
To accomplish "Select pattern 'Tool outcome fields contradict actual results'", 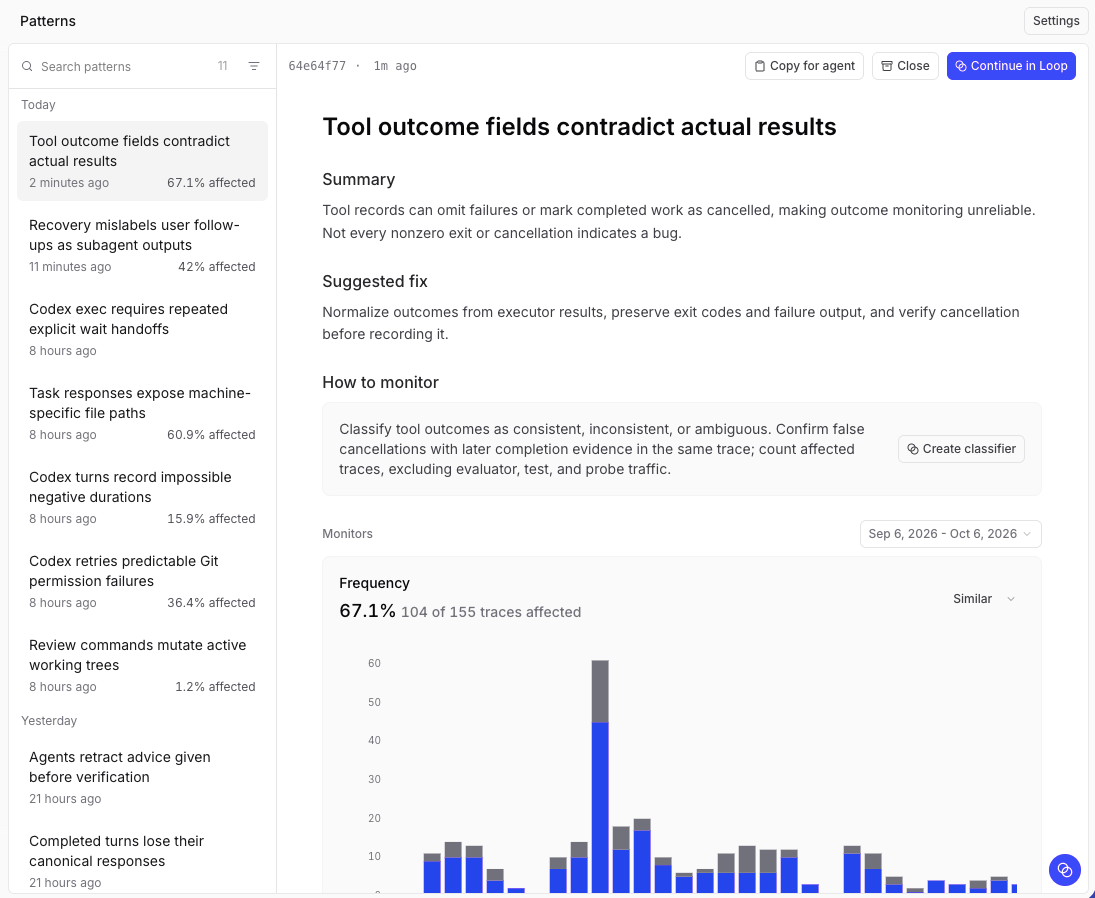I will click(142, 161).
